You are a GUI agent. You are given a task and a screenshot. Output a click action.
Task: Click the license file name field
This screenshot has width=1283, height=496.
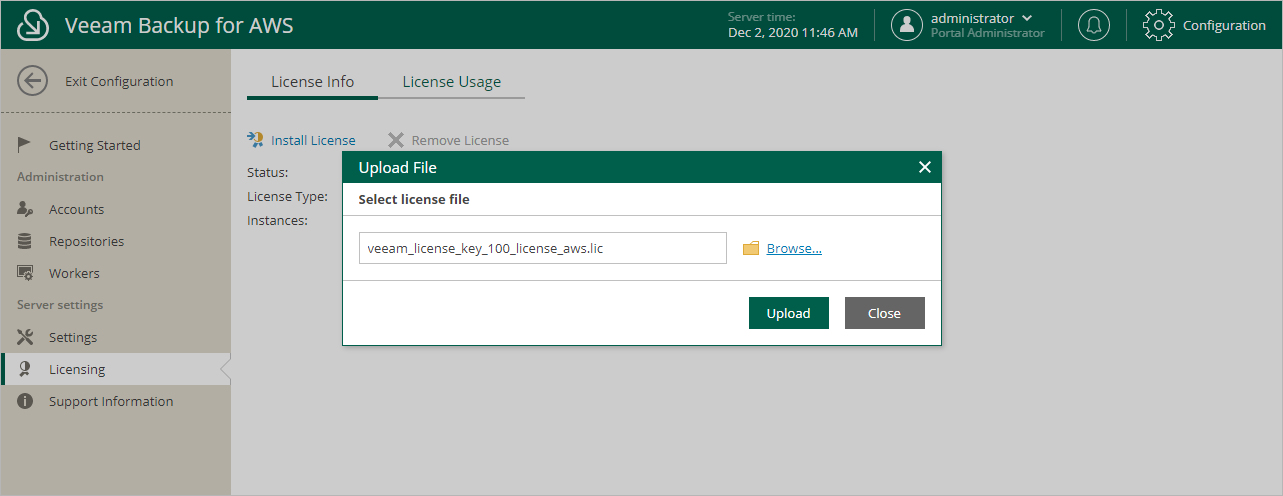click(542, 248)
